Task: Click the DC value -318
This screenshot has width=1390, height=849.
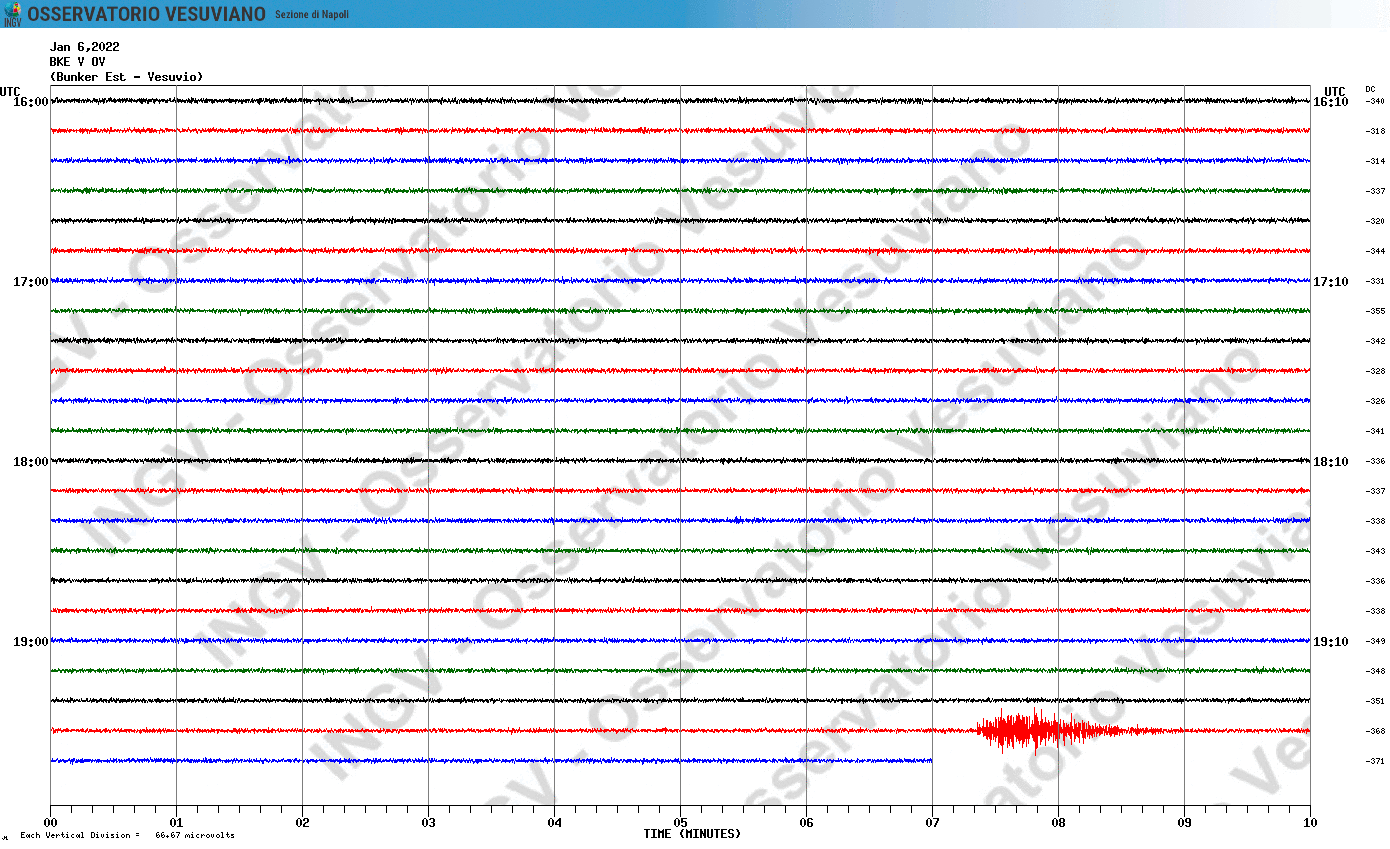Action: tap(1376, 131)
